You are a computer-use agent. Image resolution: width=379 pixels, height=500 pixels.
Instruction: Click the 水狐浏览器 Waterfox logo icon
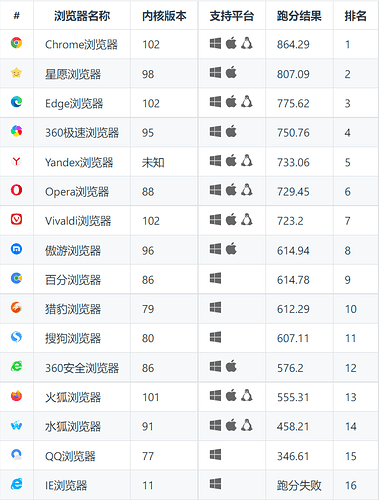tap(16, 425)
